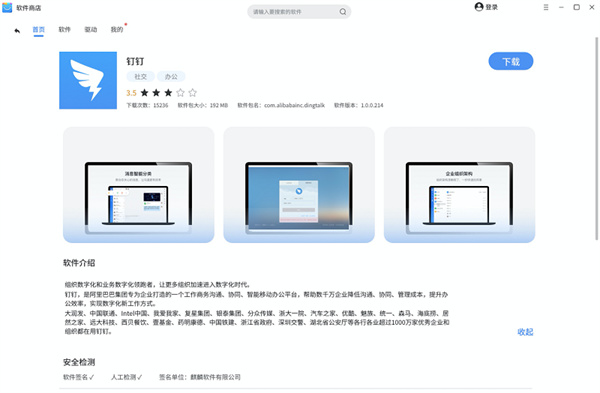
Task: Click the user avatar login icon
Action: point(479,7)
